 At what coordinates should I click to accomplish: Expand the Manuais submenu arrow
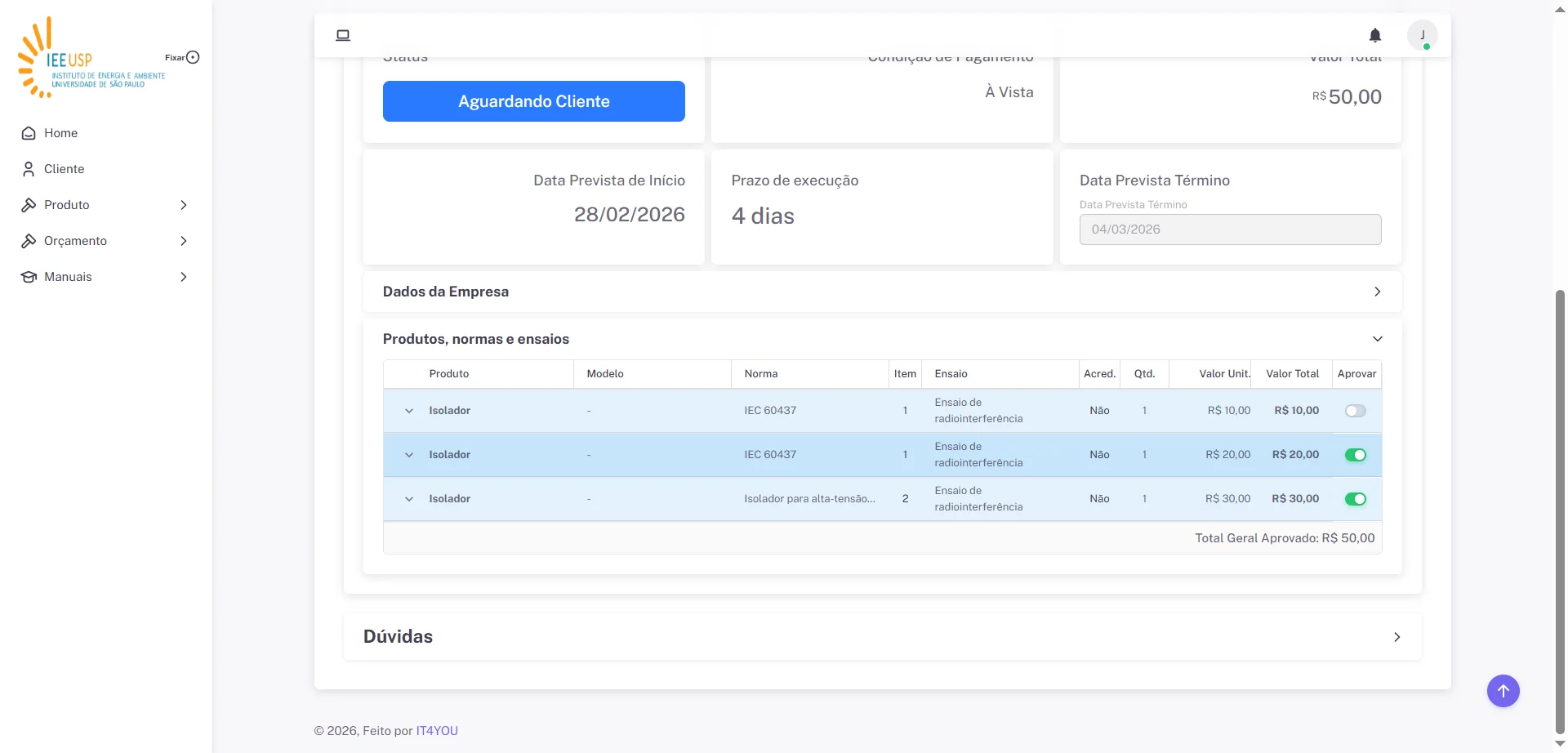(x=184, y=277)
